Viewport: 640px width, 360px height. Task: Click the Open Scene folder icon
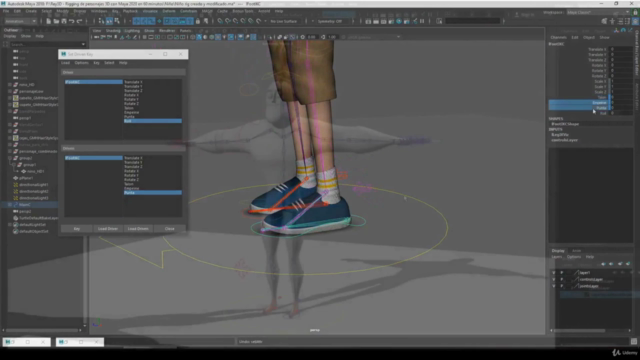click(56, 21)
